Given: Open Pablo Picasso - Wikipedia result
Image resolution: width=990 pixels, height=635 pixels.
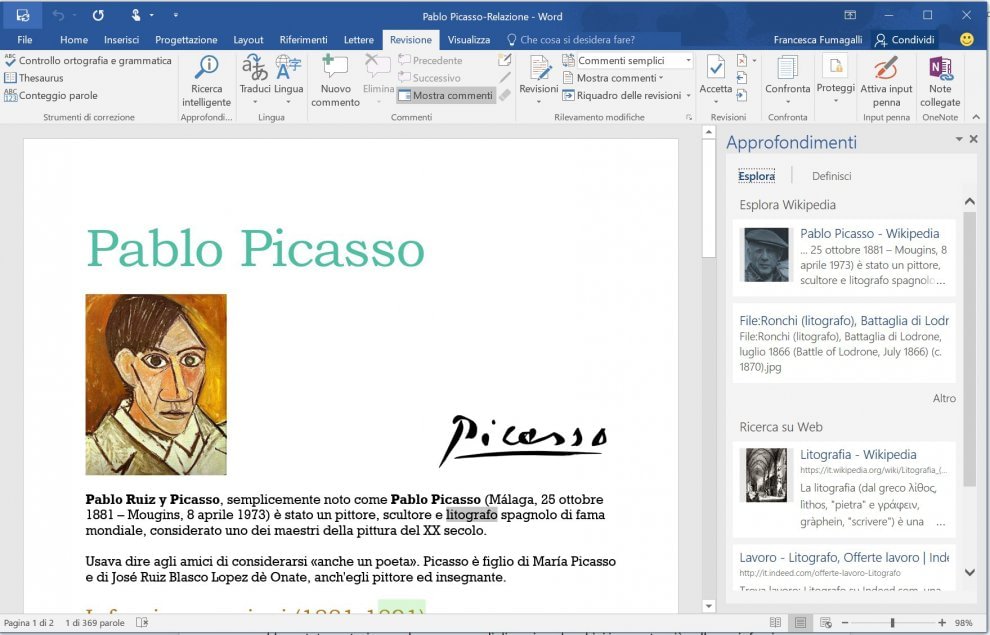Looking at the screenshot, I should (x=844, y=258).
